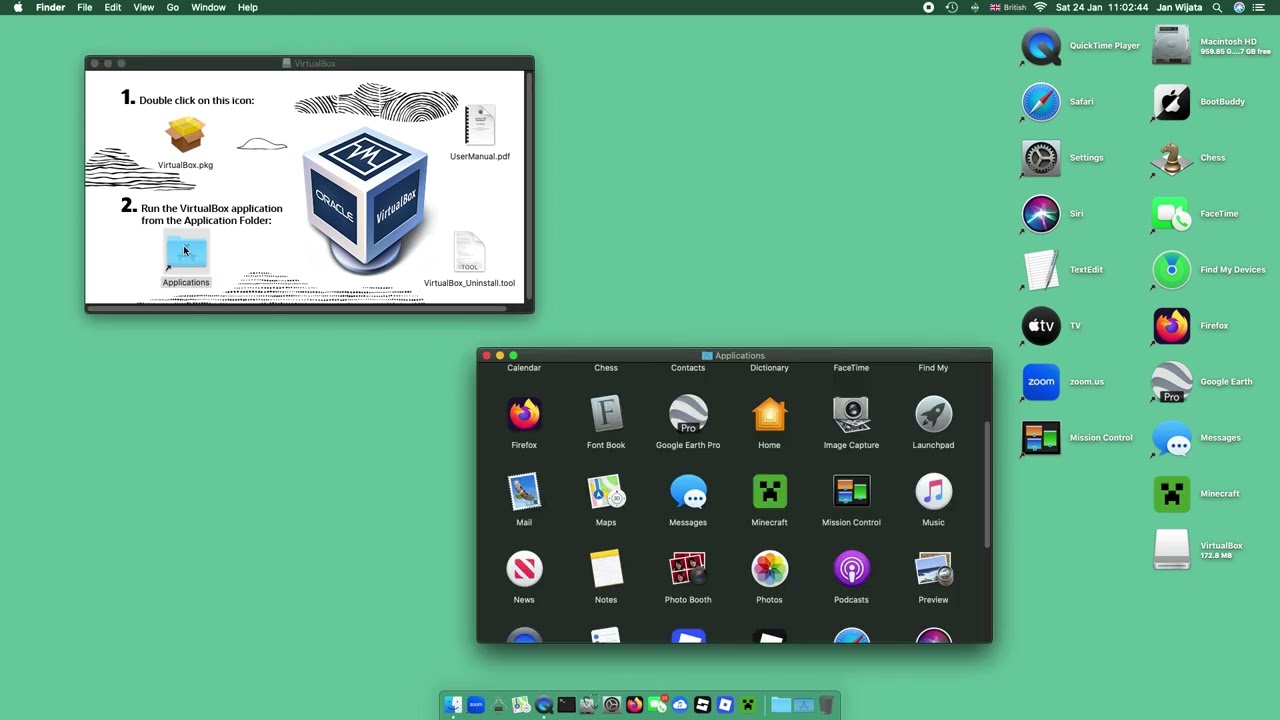Open the Trash in the Dock

coord(827,704)
